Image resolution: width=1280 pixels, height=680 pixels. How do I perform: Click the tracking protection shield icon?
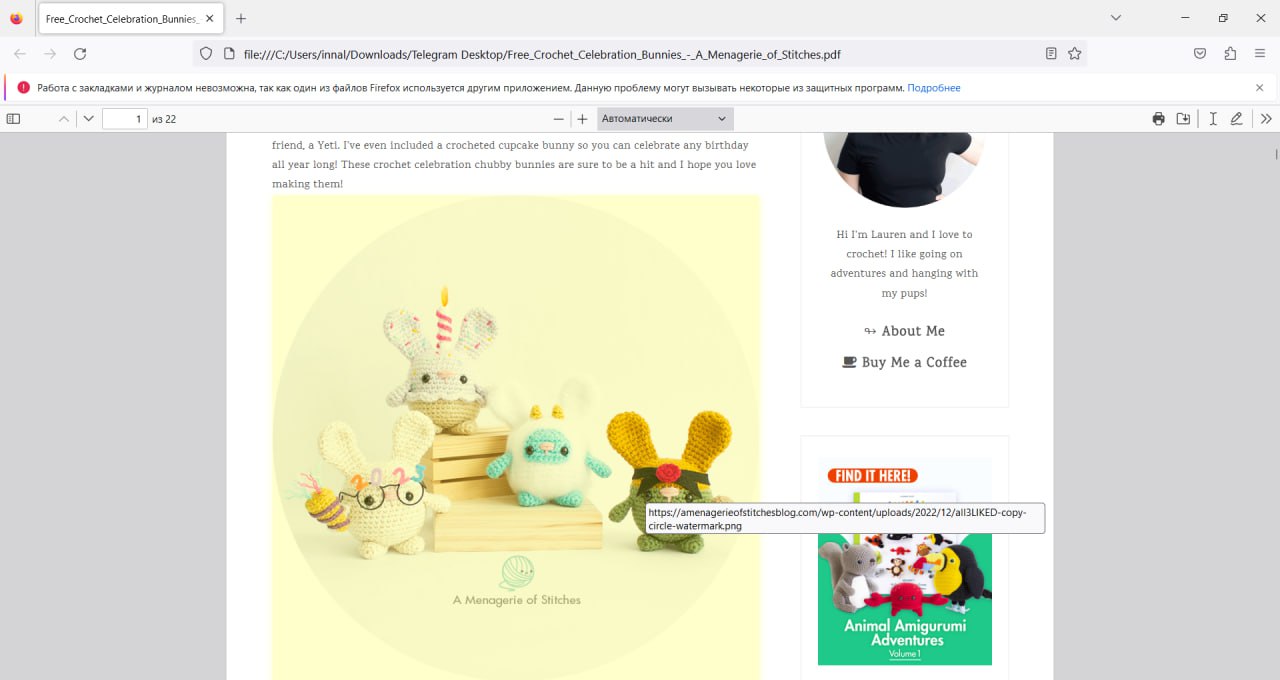(206, 54)
